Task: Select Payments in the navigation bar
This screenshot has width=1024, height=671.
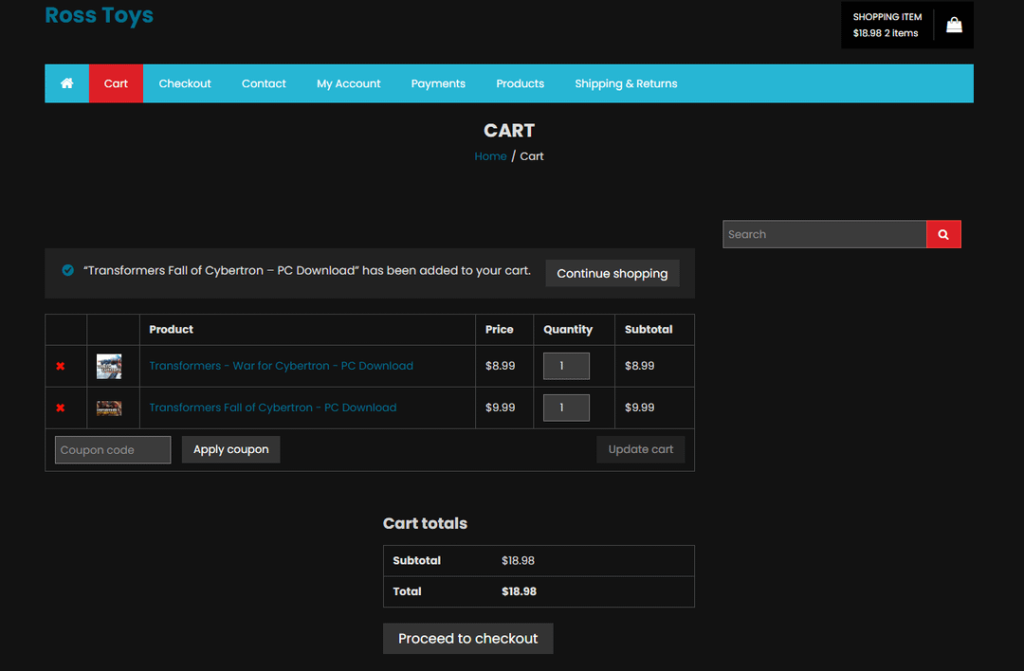Action: (438, 84)
